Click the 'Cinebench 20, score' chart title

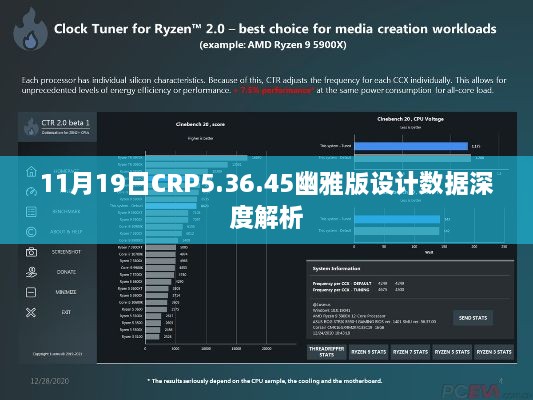pos(200,124)
